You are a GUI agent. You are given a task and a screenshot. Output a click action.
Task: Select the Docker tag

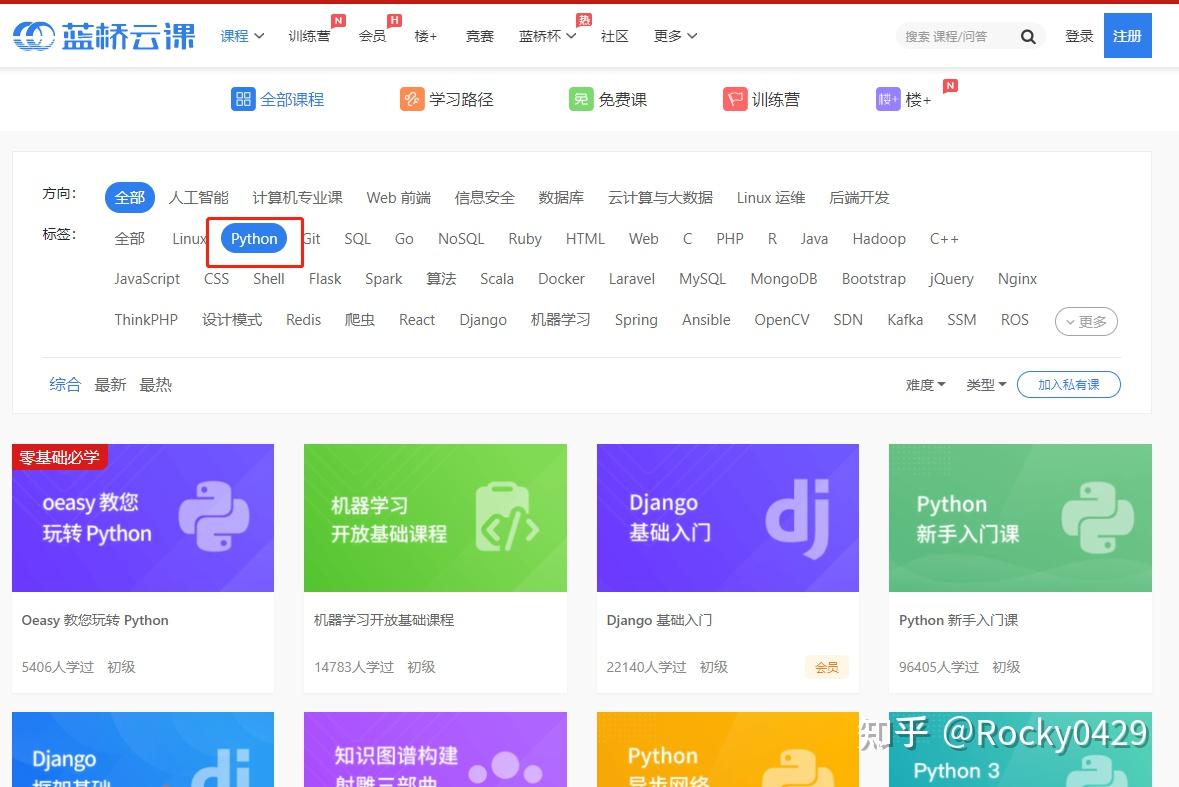(x=561, y=279)
